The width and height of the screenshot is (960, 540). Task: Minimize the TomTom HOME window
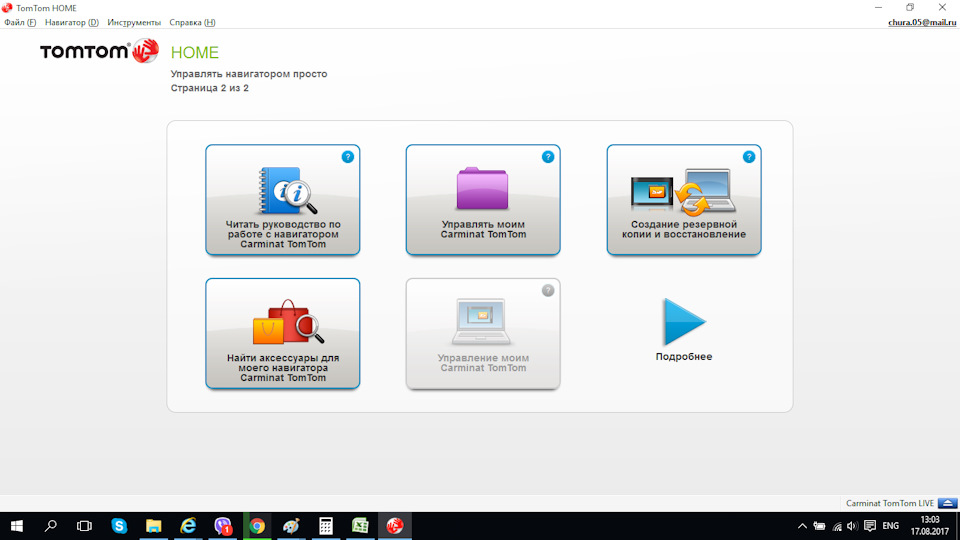(879, 7)
